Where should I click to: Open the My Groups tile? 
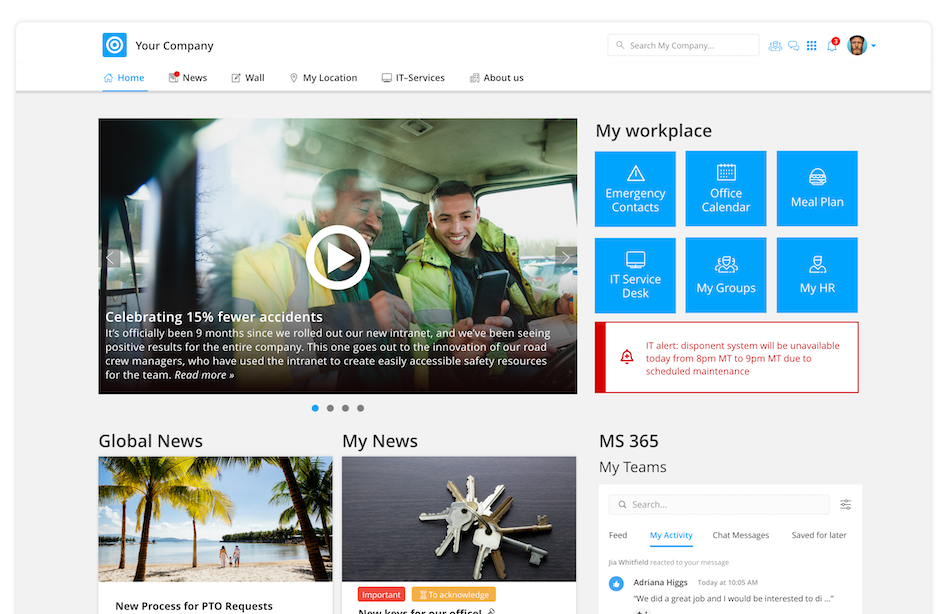click(x=726, y=275)
